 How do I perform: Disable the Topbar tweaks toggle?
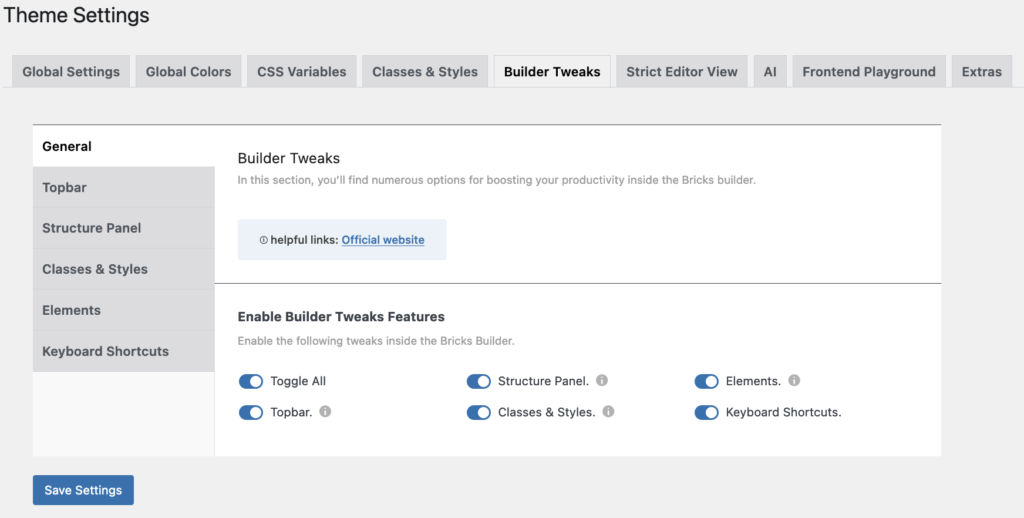(x=251, y=413)
